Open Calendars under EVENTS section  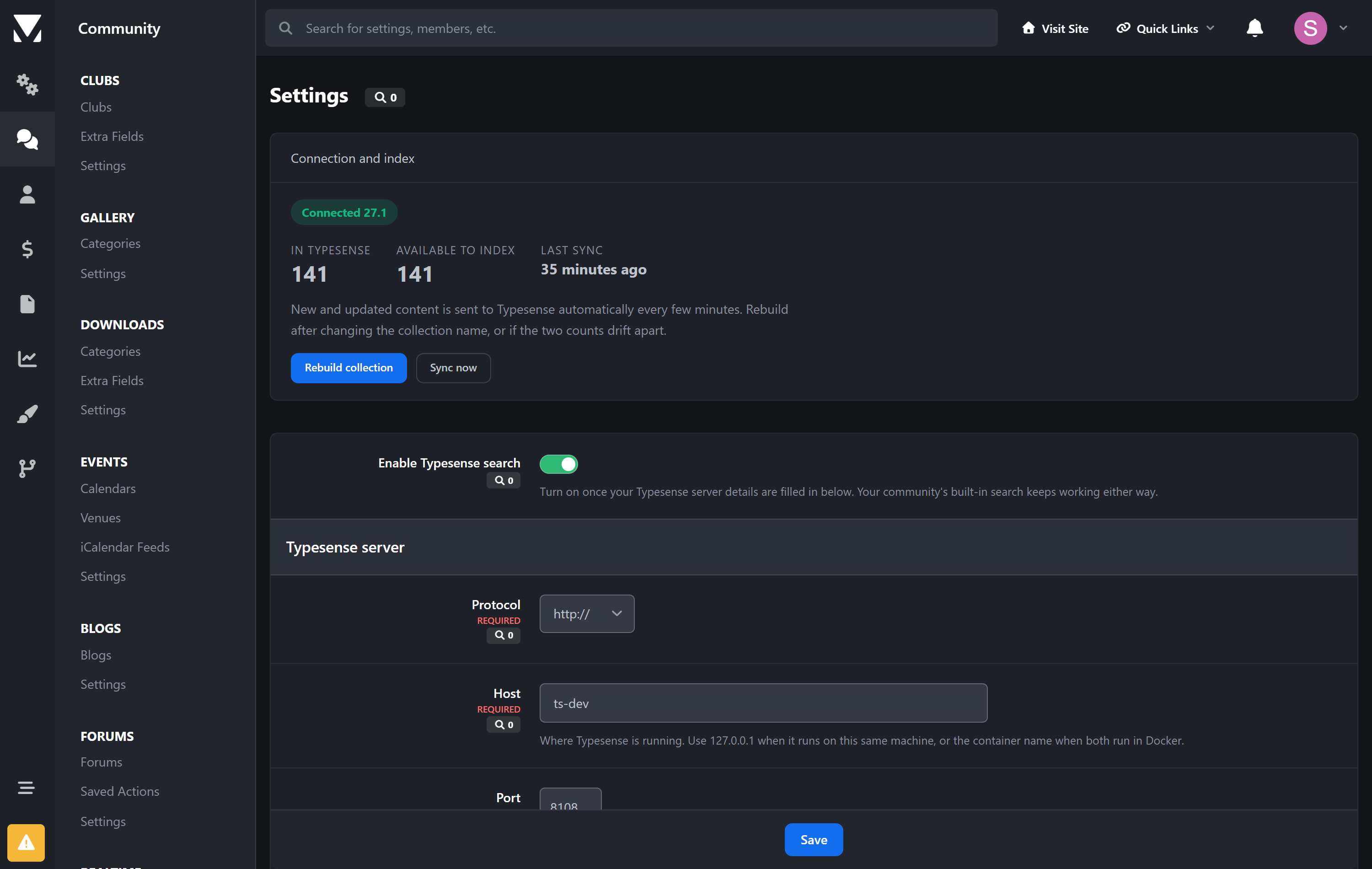coord(108,488)
